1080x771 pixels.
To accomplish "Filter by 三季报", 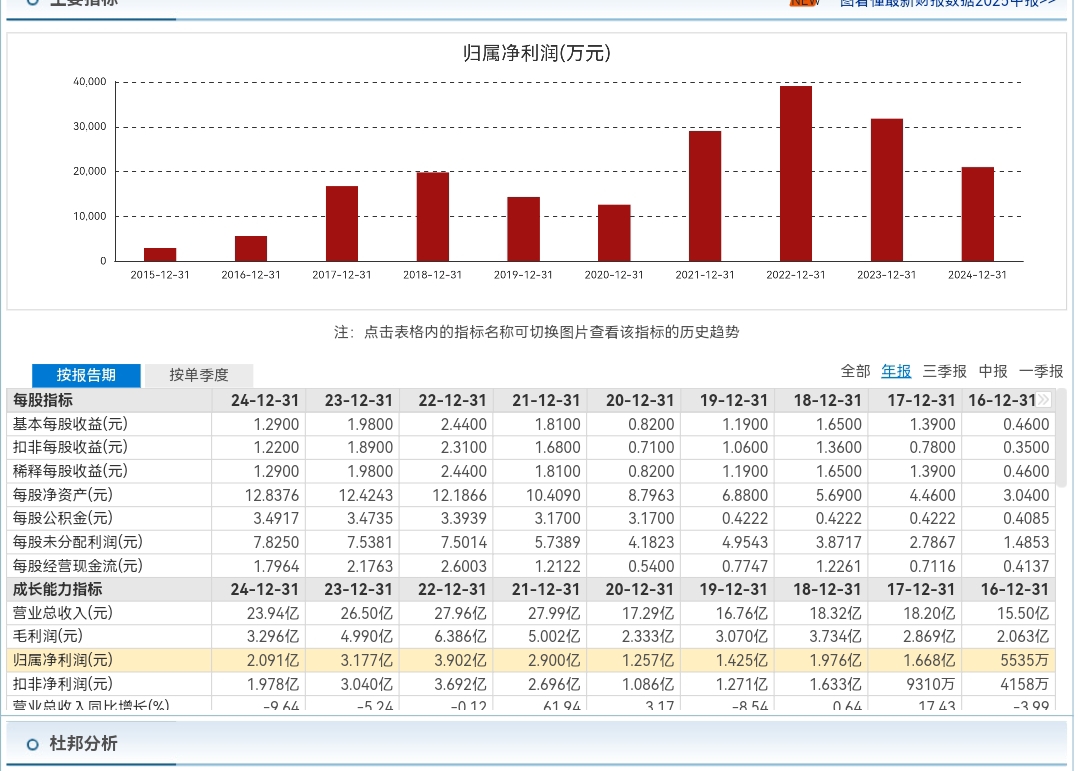I will coord(944,371).
